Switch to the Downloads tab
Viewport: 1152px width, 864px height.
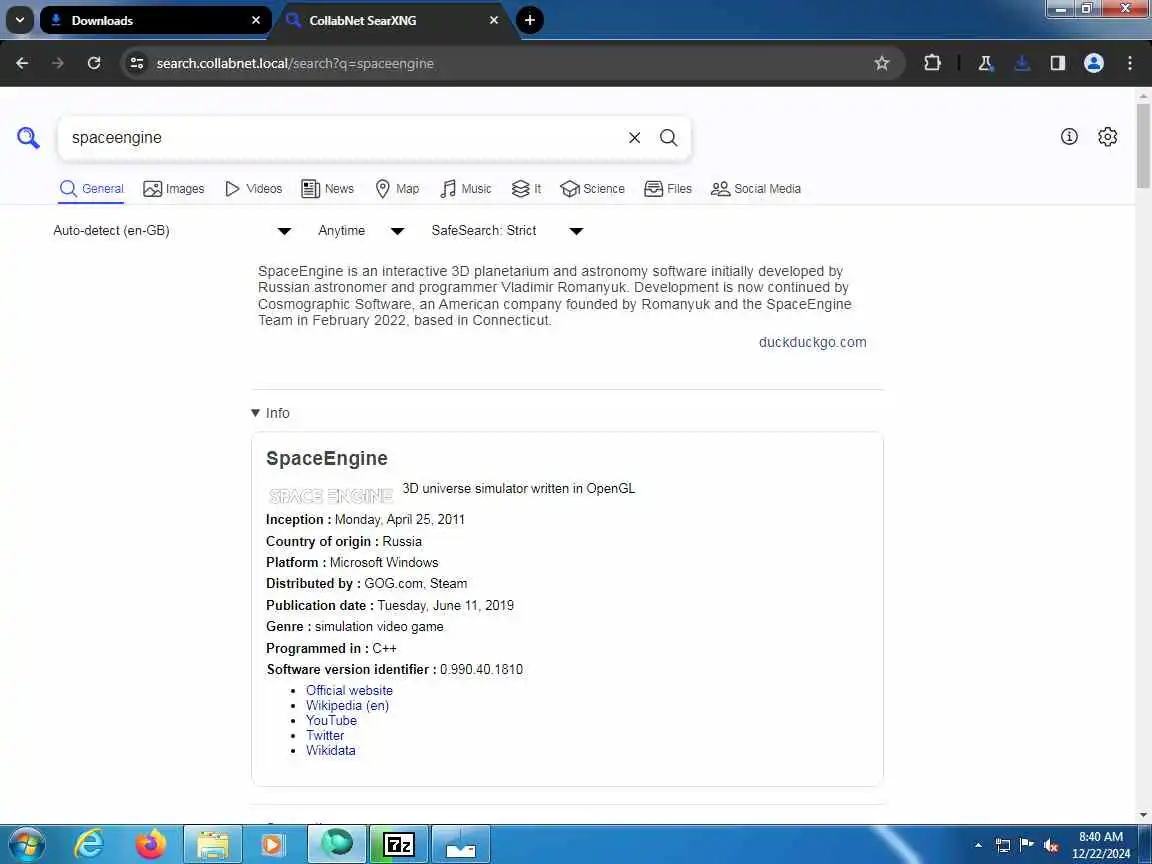coord(154,20)
